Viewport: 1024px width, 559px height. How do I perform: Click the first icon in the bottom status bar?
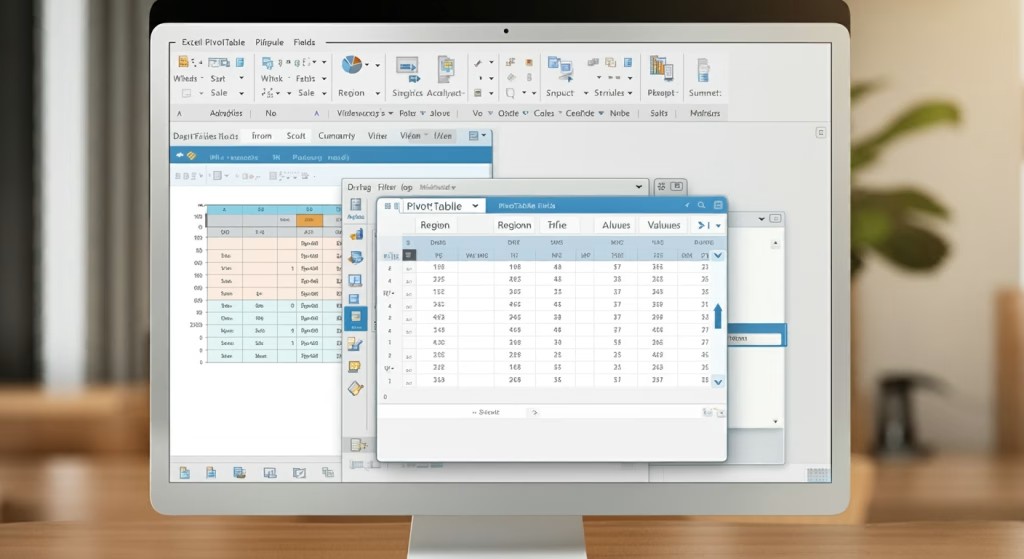pyautogui.click(x=184, y=472)
